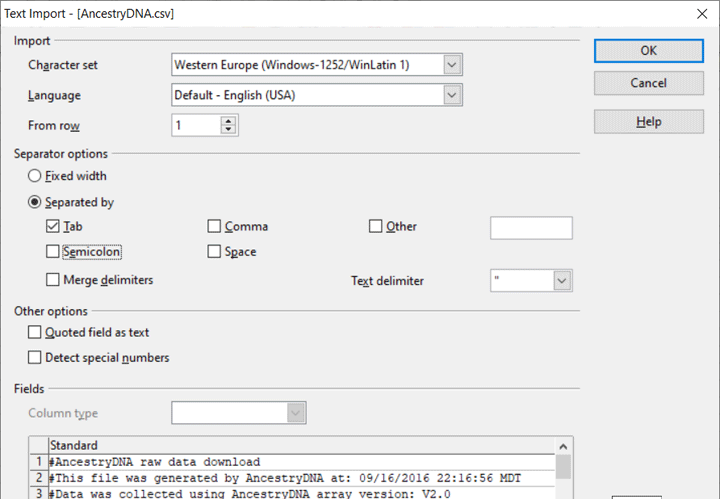Viewport: 720px width, 499px height.
Task: Open the Text delimiter dropdown
Action: pos(562,280)
